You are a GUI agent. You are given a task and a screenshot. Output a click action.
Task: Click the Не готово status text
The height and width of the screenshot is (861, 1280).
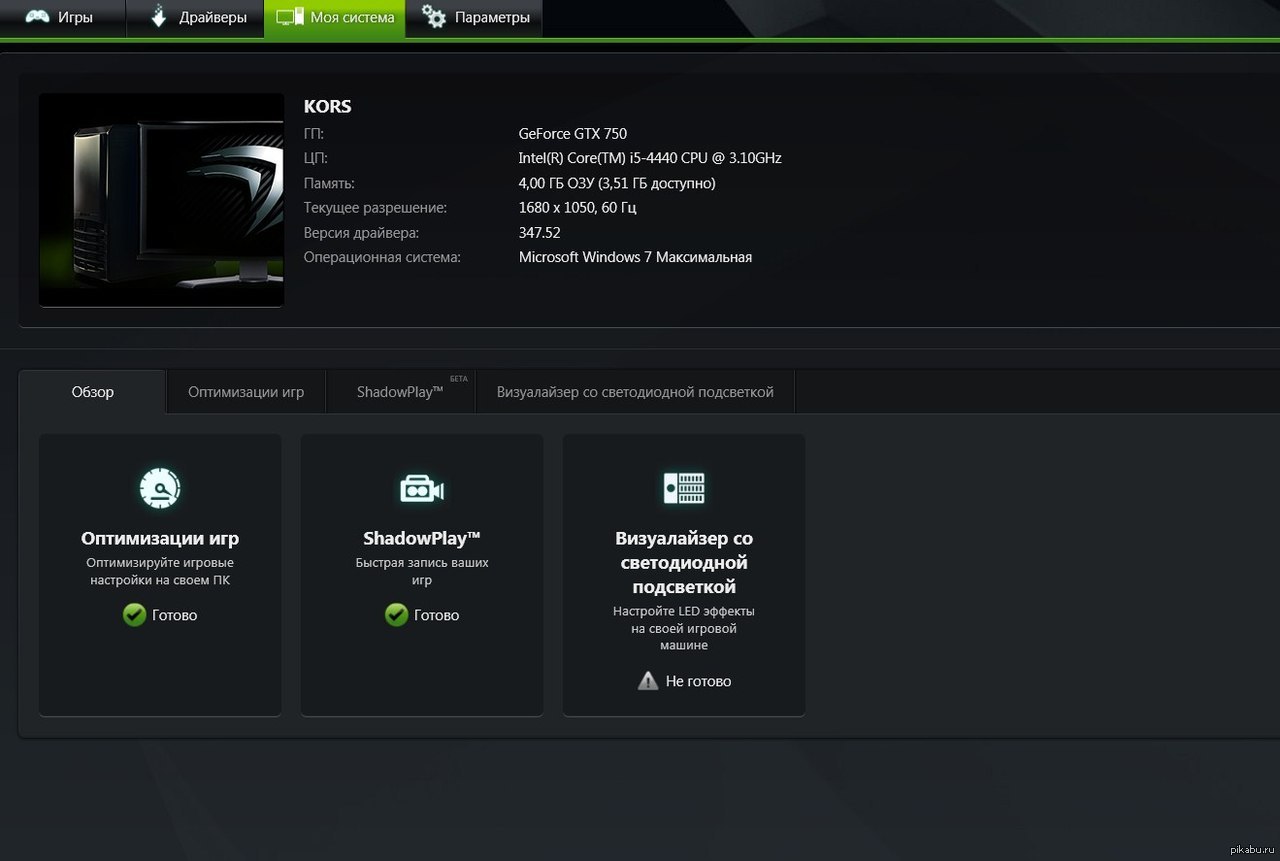pos(698,681)
